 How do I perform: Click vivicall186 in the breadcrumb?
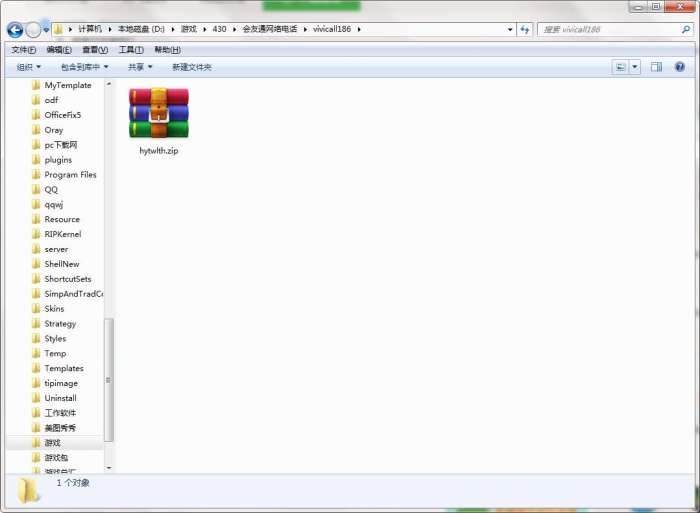tap(332, 29)
